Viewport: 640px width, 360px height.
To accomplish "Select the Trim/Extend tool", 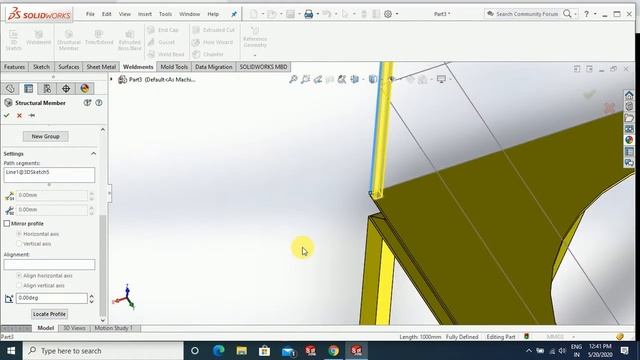I will (x=99, y=38).
